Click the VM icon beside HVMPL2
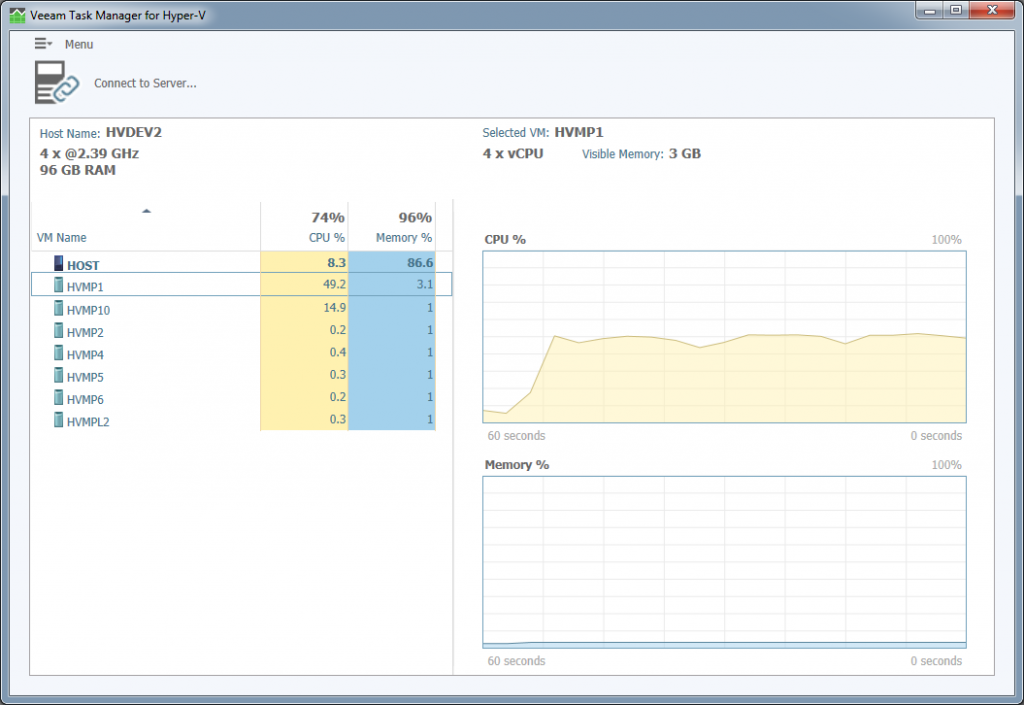Screen dimensions: 1024x705 (57, 421)
